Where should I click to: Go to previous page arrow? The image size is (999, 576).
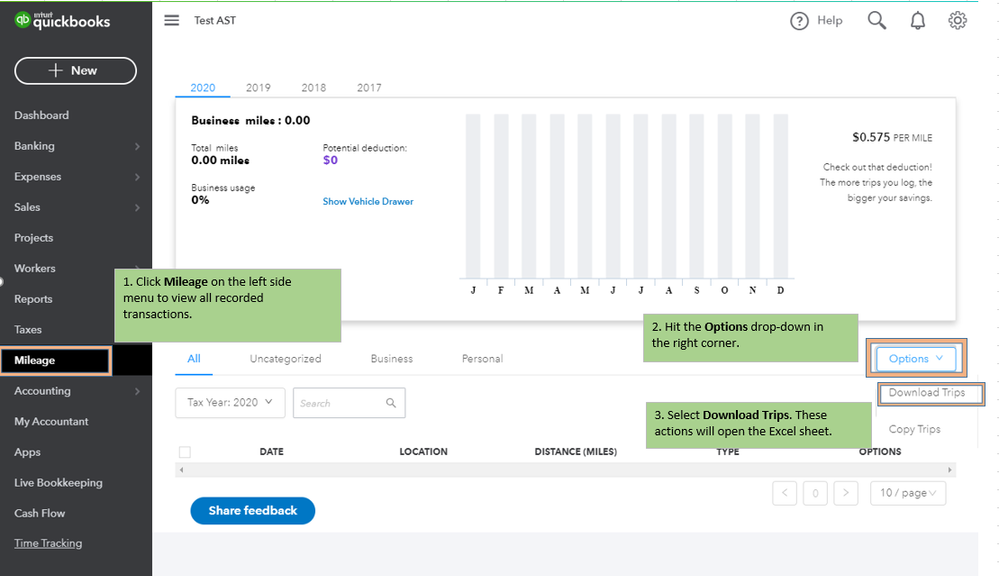(x=784, y=493)
